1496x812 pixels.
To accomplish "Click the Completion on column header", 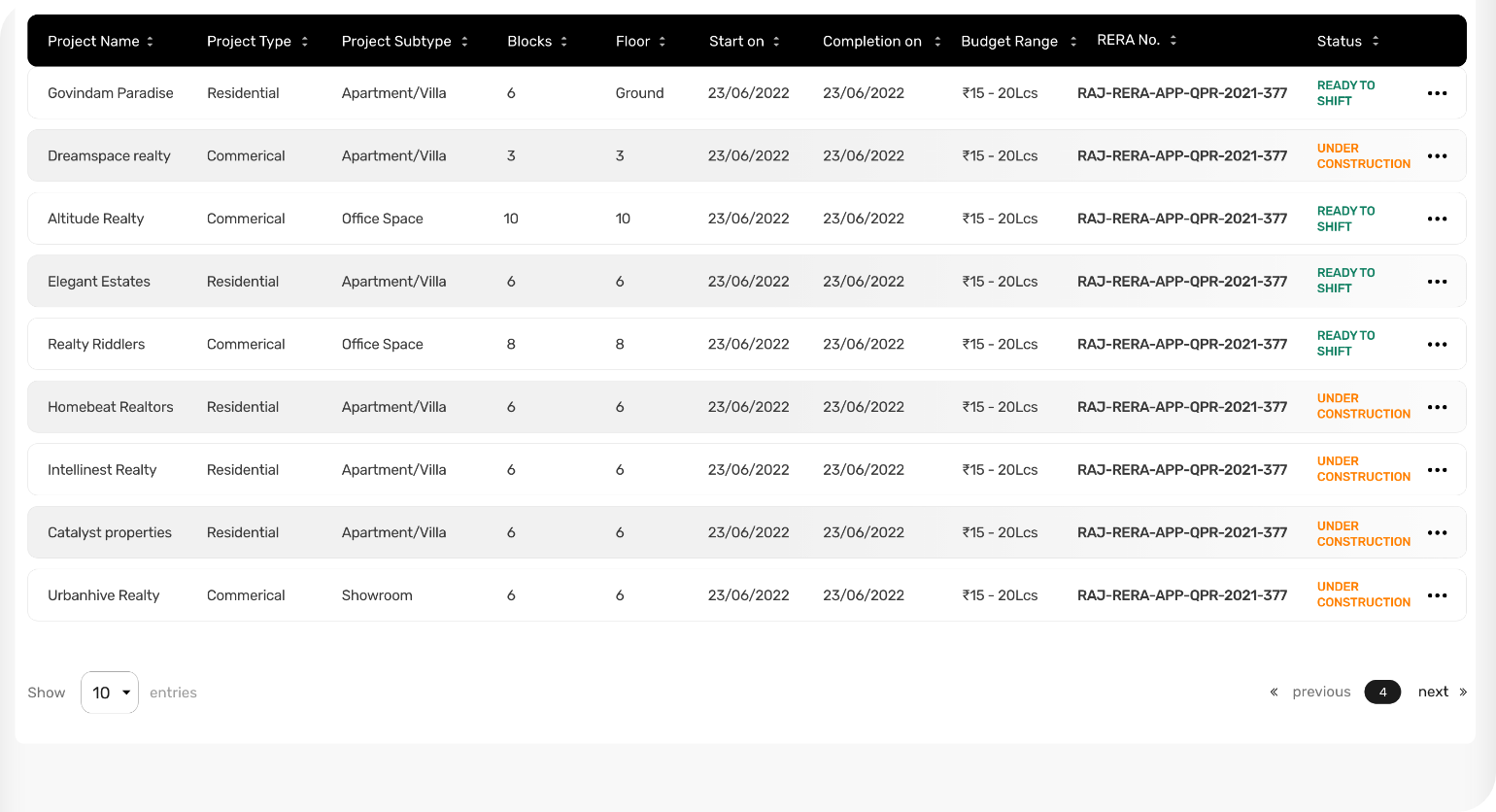I will [x=872, y=42].
